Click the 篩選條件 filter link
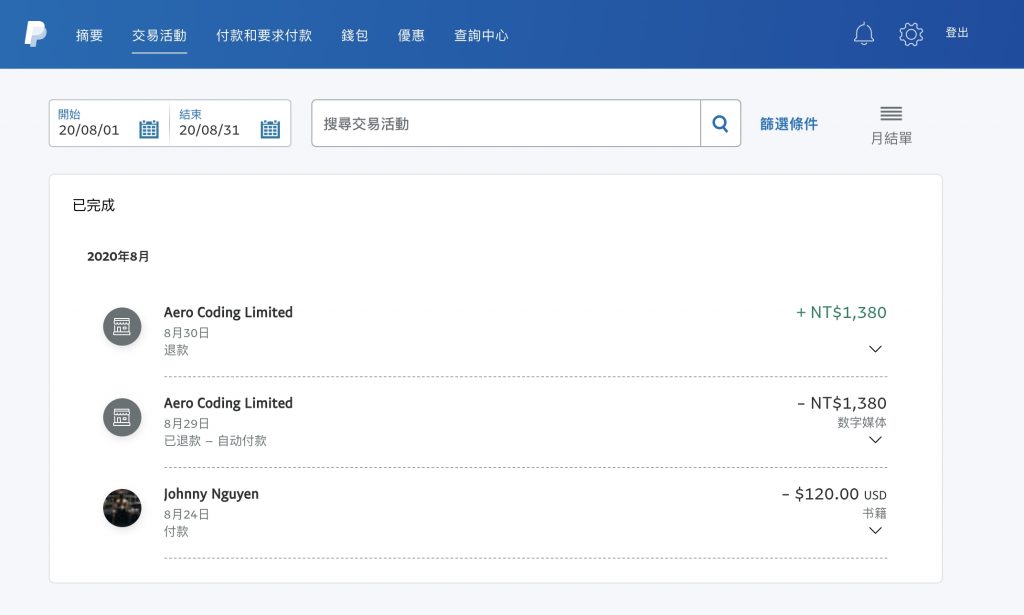The image size is (1024, 615). [x=788, y=124]
